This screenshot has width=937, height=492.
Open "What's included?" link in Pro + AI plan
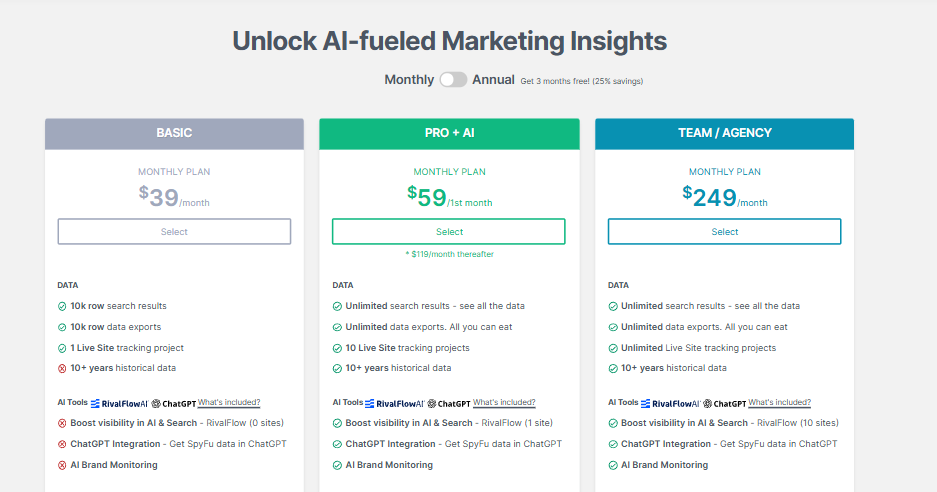[x=504, y=403]
